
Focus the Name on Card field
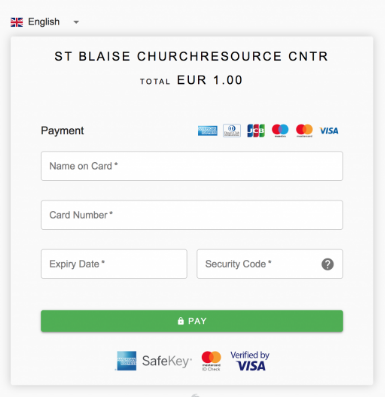pyautogui.click(x=192, y=166)
